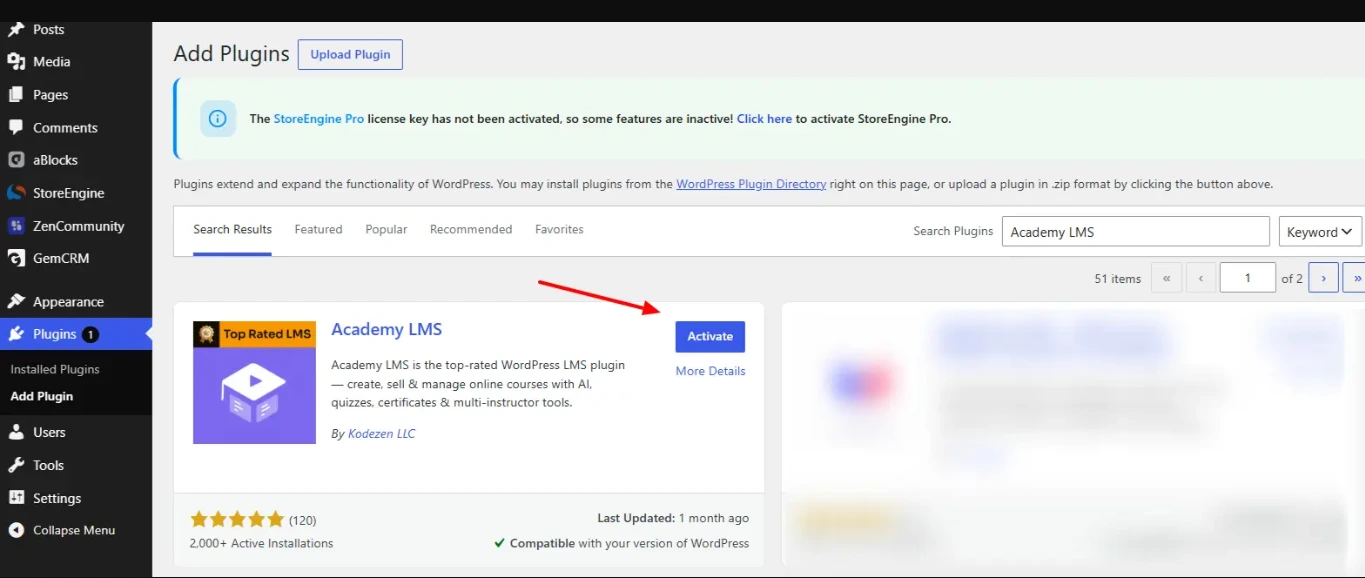
Task: Click the 'Click here' activation link
Action: pos(764,119)
